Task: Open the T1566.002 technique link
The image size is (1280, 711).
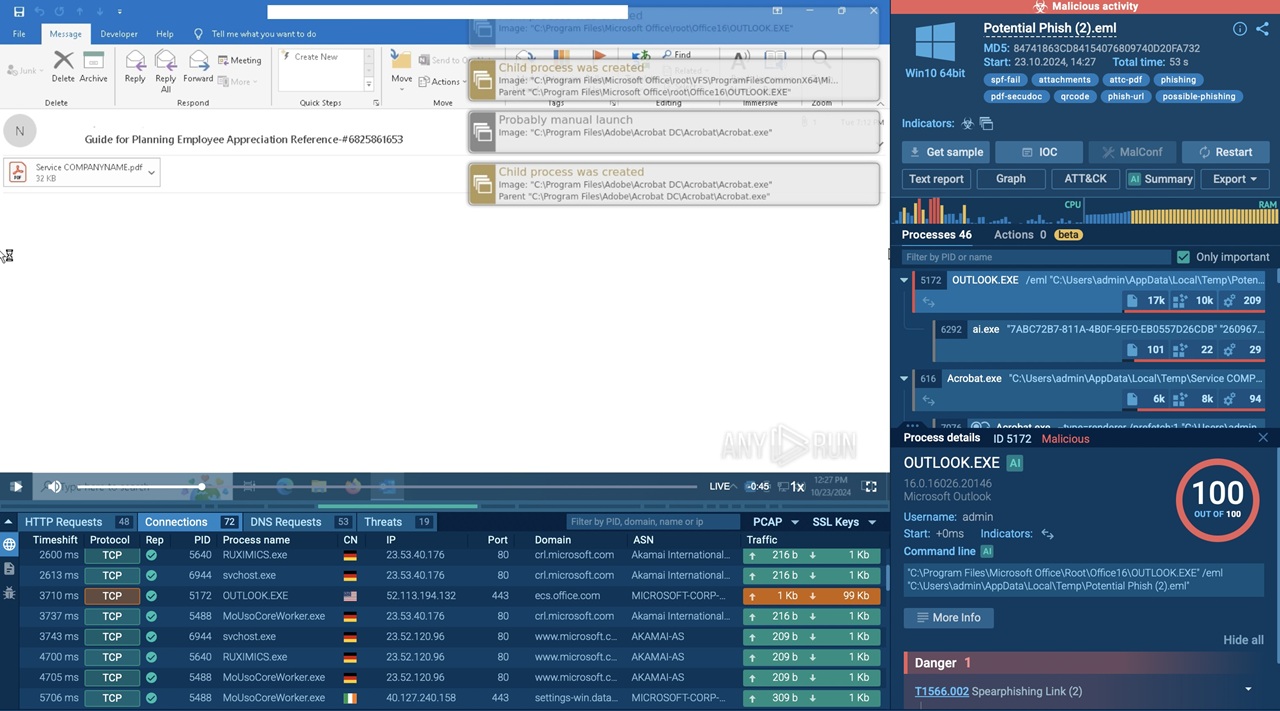Action: click(x=941, y=691)
